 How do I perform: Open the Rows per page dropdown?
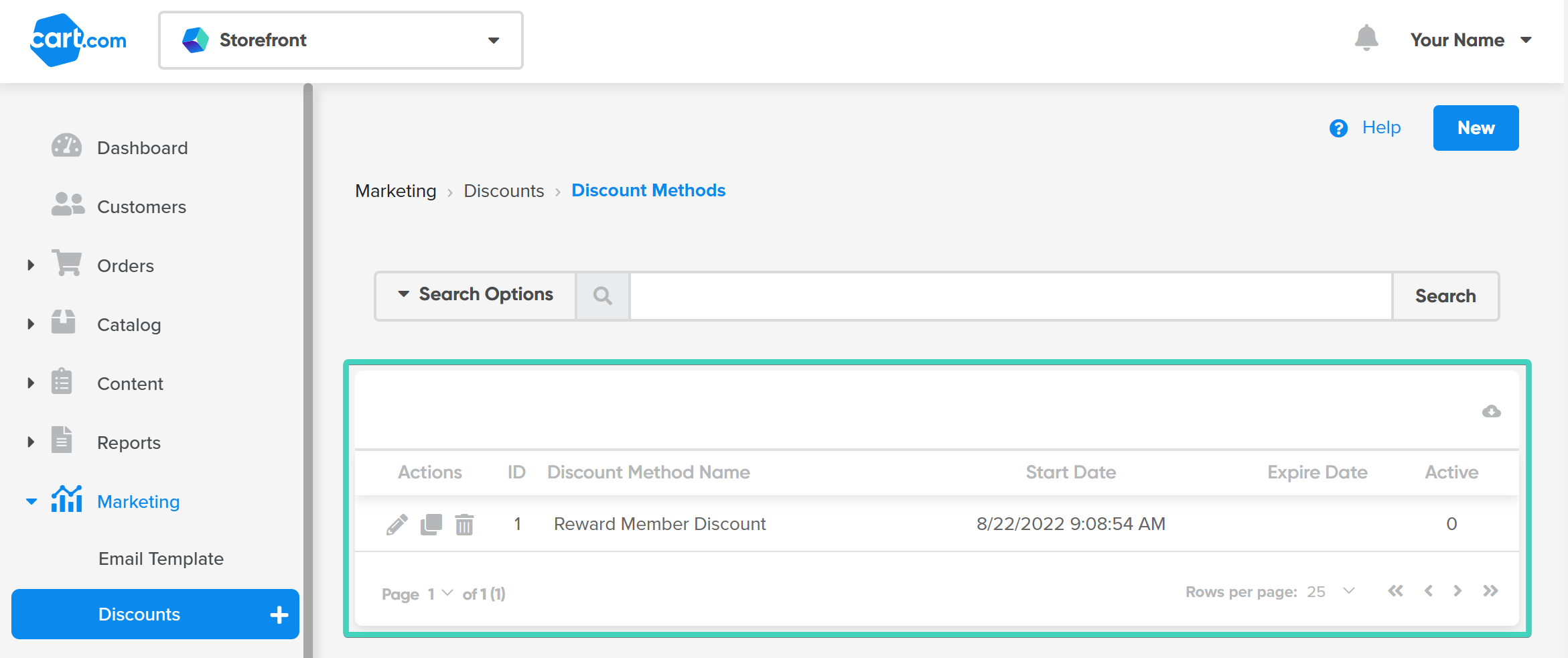pyautogui.click(x=1332, y=592)
